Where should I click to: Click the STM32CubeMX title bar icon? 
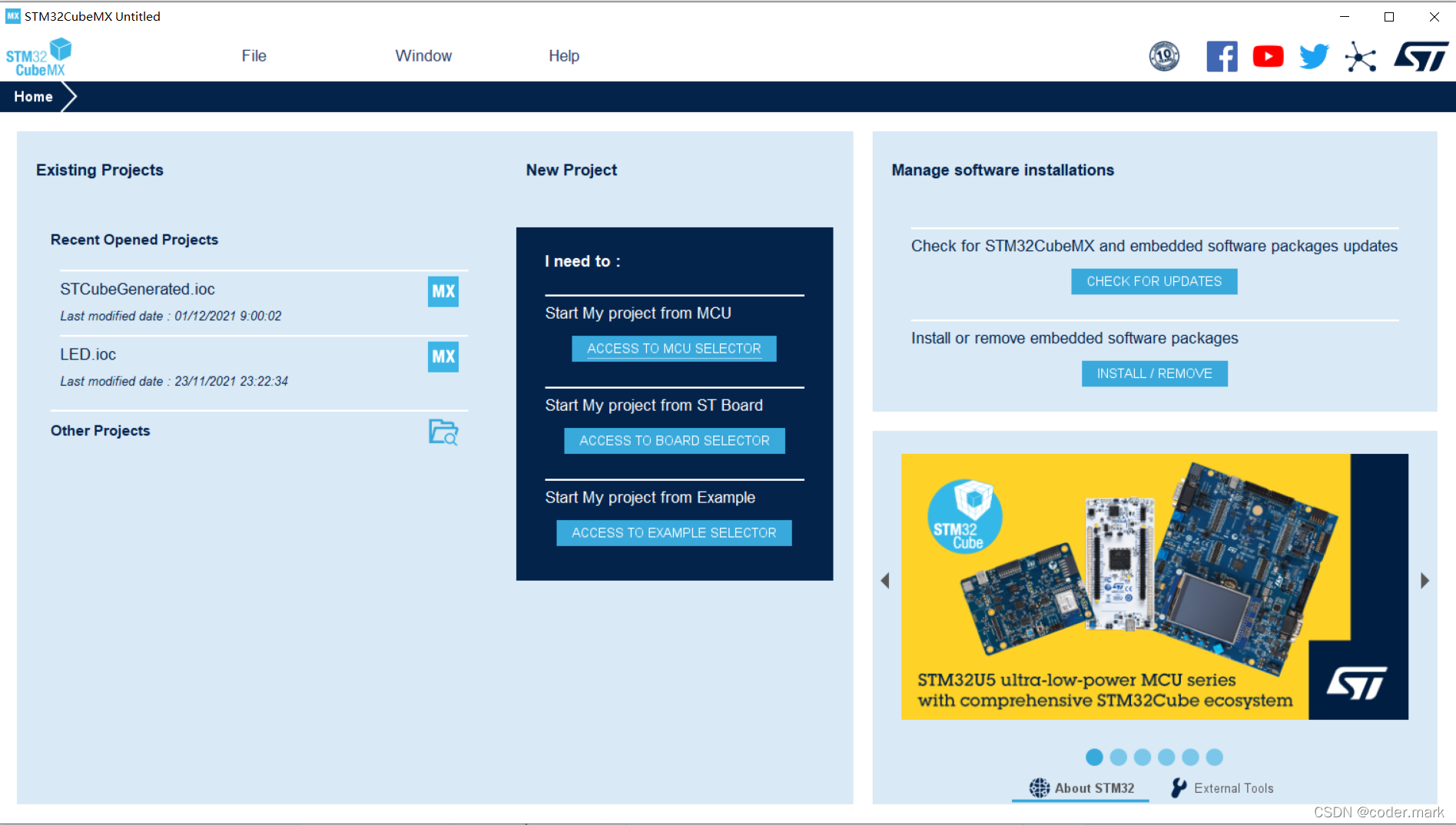coord(13,16)
